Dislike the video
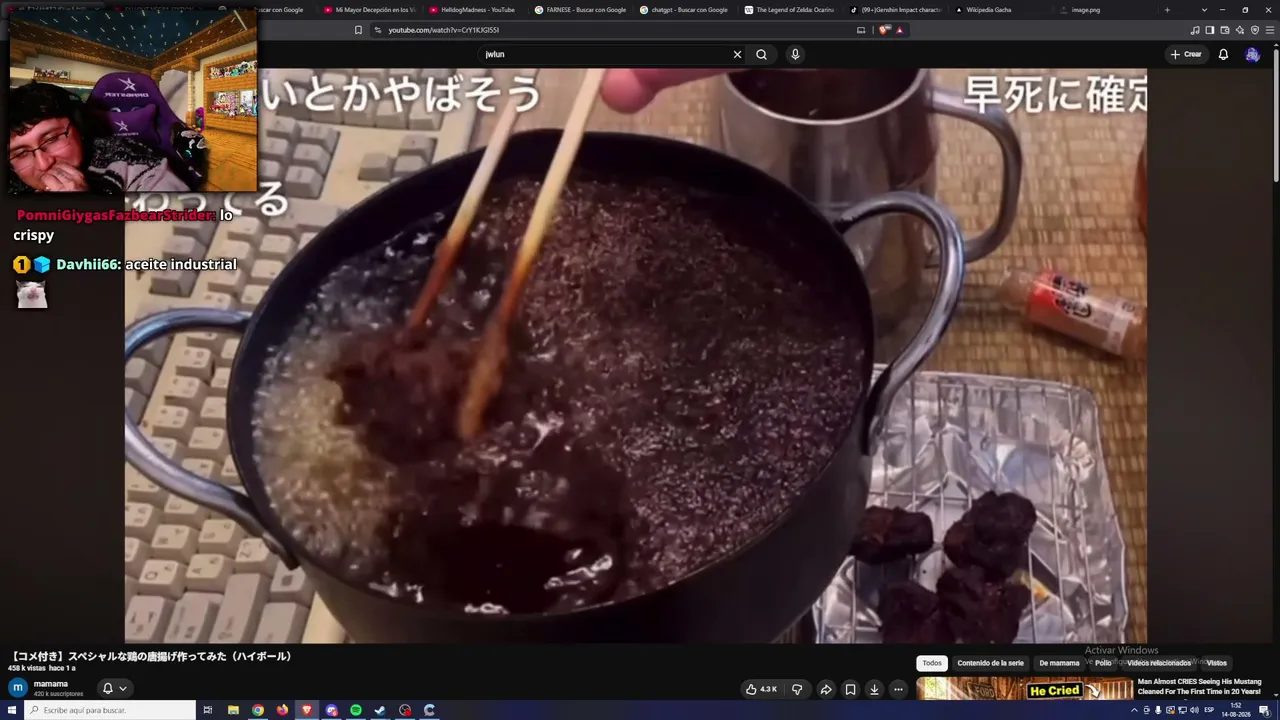The height and width of the screenshot is (720, 1280). pos(797,689)
